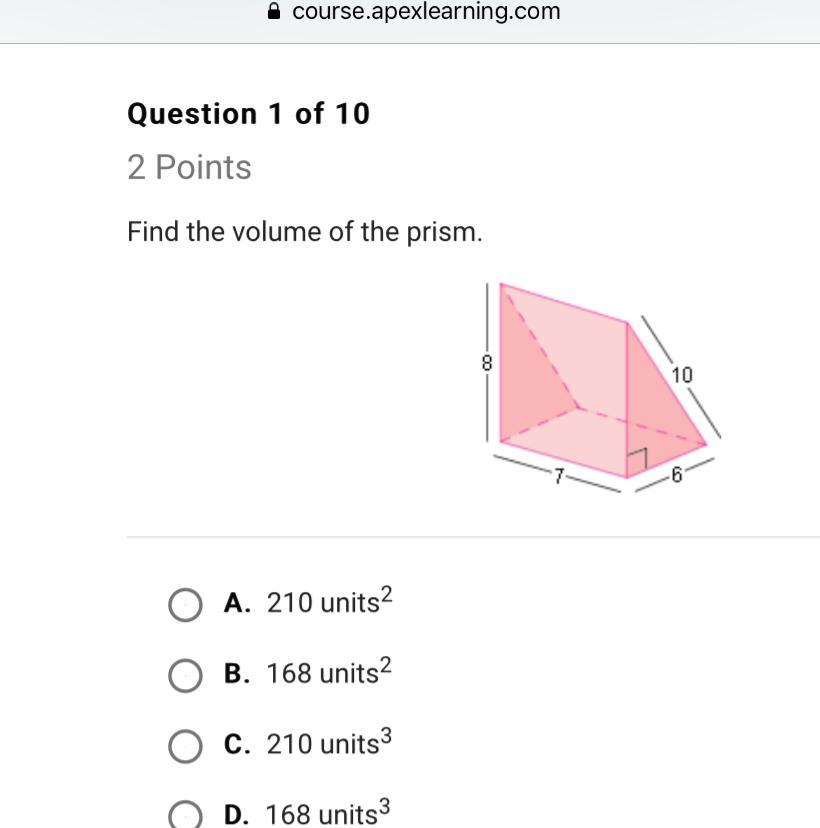Click the answer C label 210 units³
This screenshot has height=828, width=820.
tap(329, 742)
